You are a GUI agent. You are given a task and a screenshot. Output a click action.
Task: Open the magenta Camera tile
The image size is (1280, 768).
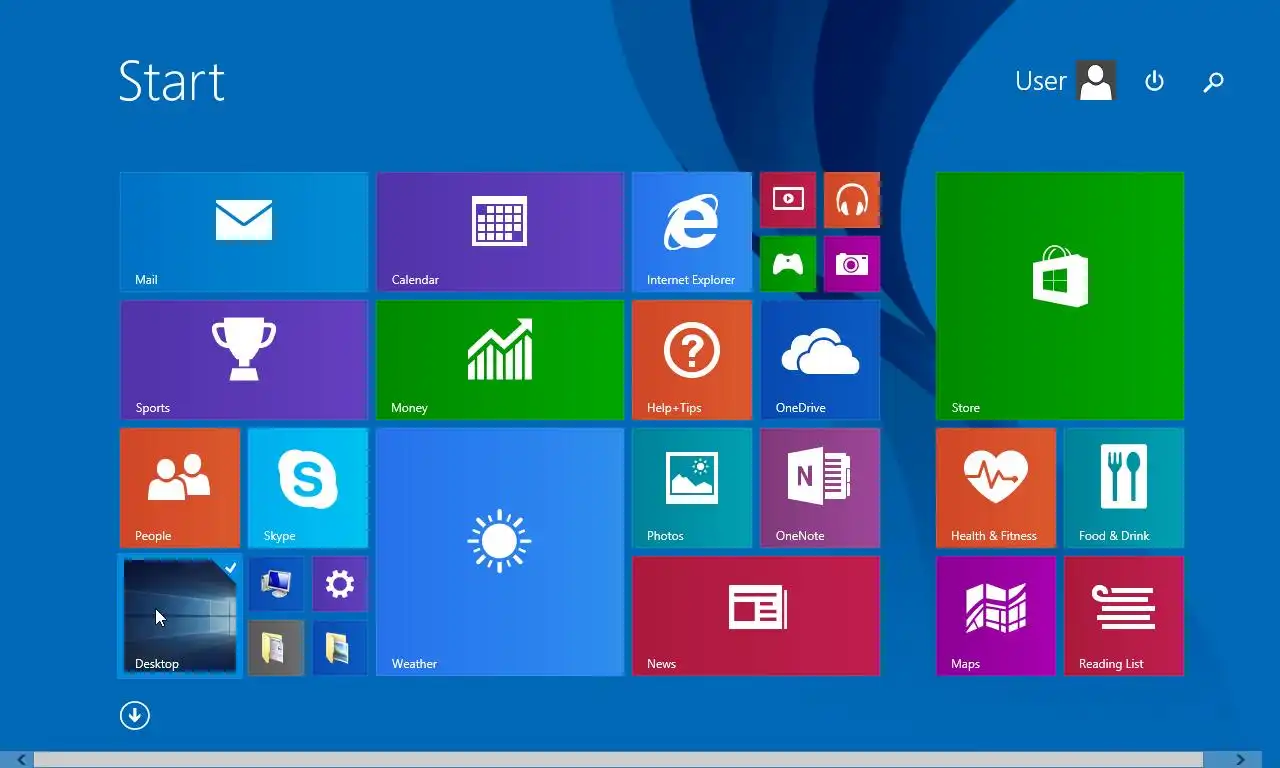click(x=852, y=264)
